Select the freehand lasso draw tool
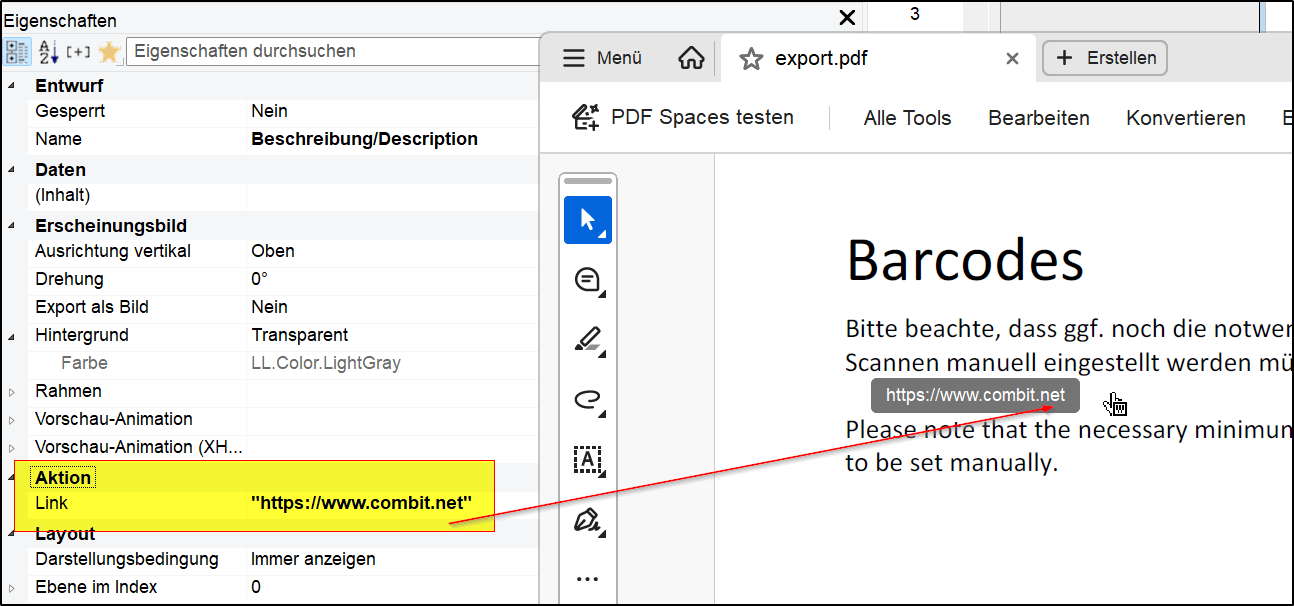 [587, 401]
